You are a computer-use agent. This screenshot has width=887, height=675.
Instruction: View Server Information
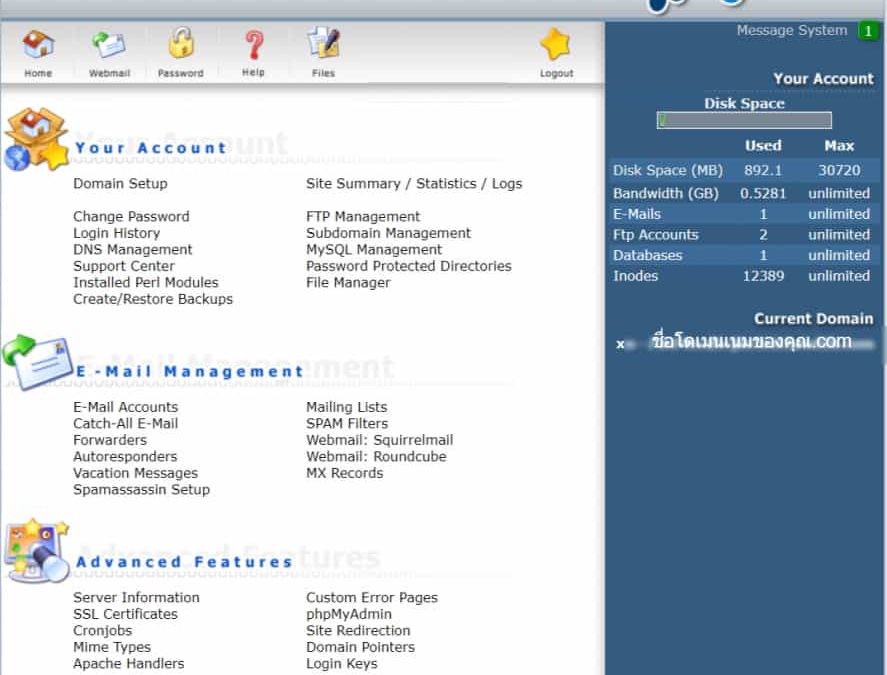coord(136,597)
